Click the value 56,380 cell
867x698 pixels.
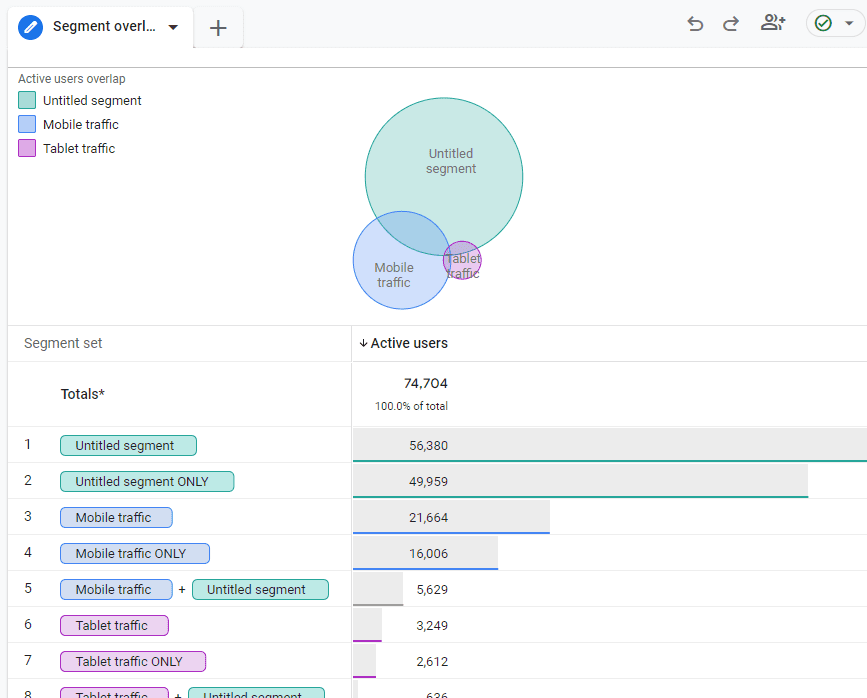click(429, 445)
